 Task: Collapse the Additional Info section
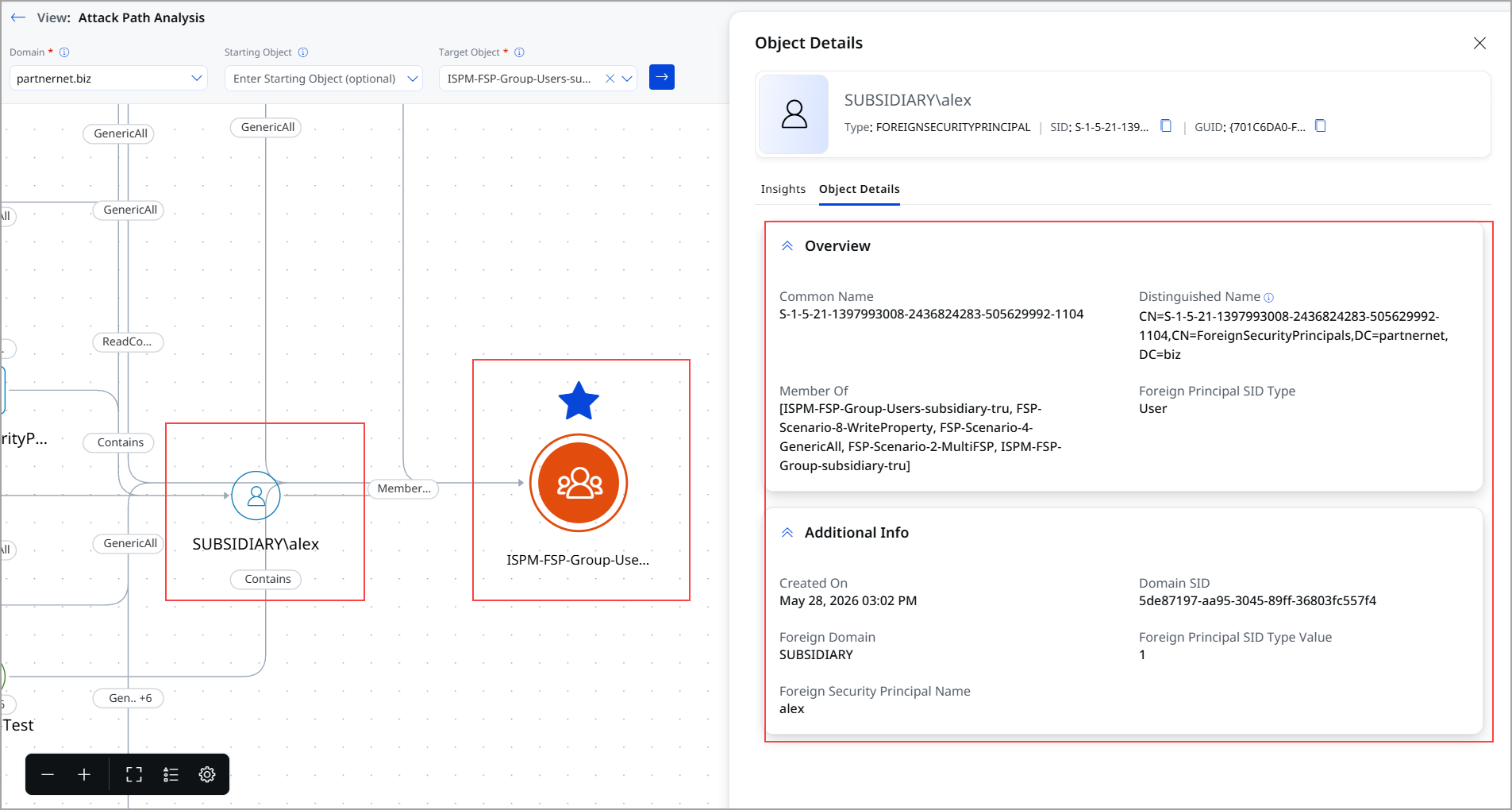(787, 533)
